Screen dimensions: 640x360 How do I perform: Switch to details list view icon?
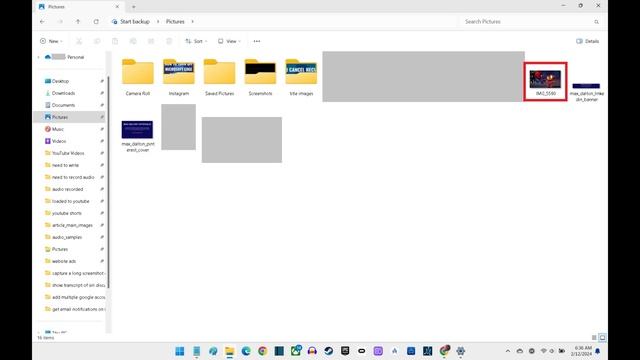pyautogui.click(x=594, y=338)
